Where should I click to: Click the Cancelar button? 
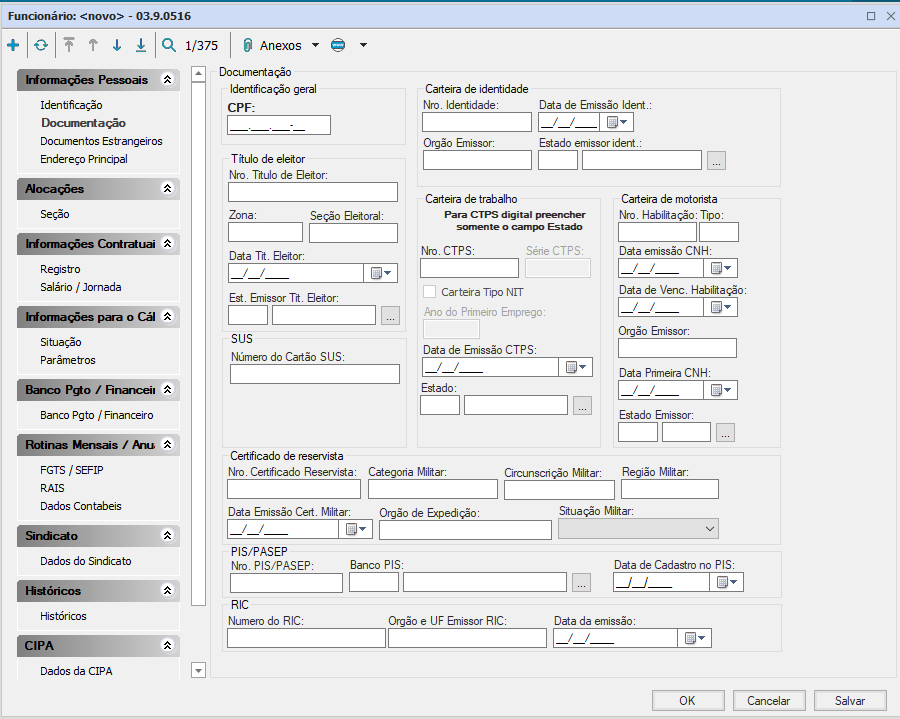[768, 701]
